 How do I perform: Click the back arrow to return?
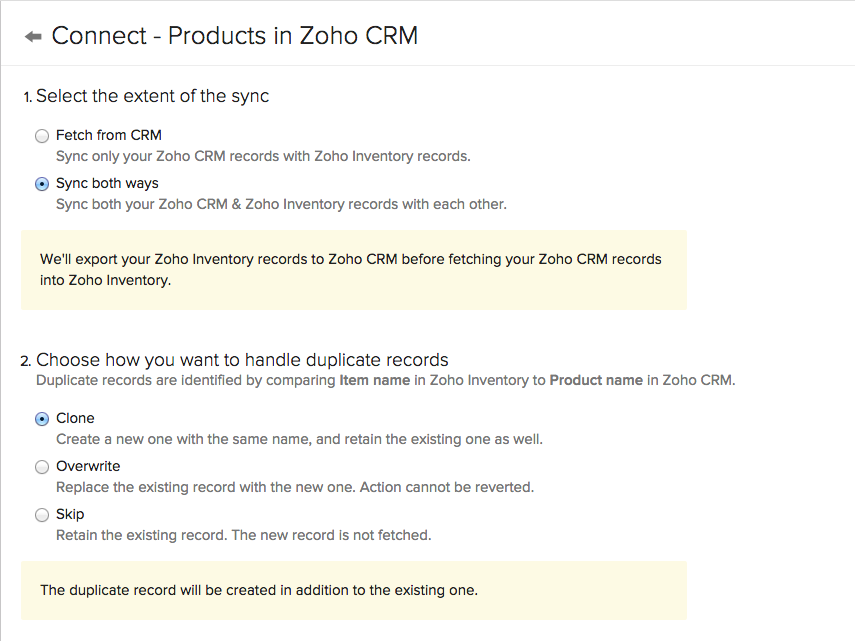pyautogui.click(x=32, y=35)
